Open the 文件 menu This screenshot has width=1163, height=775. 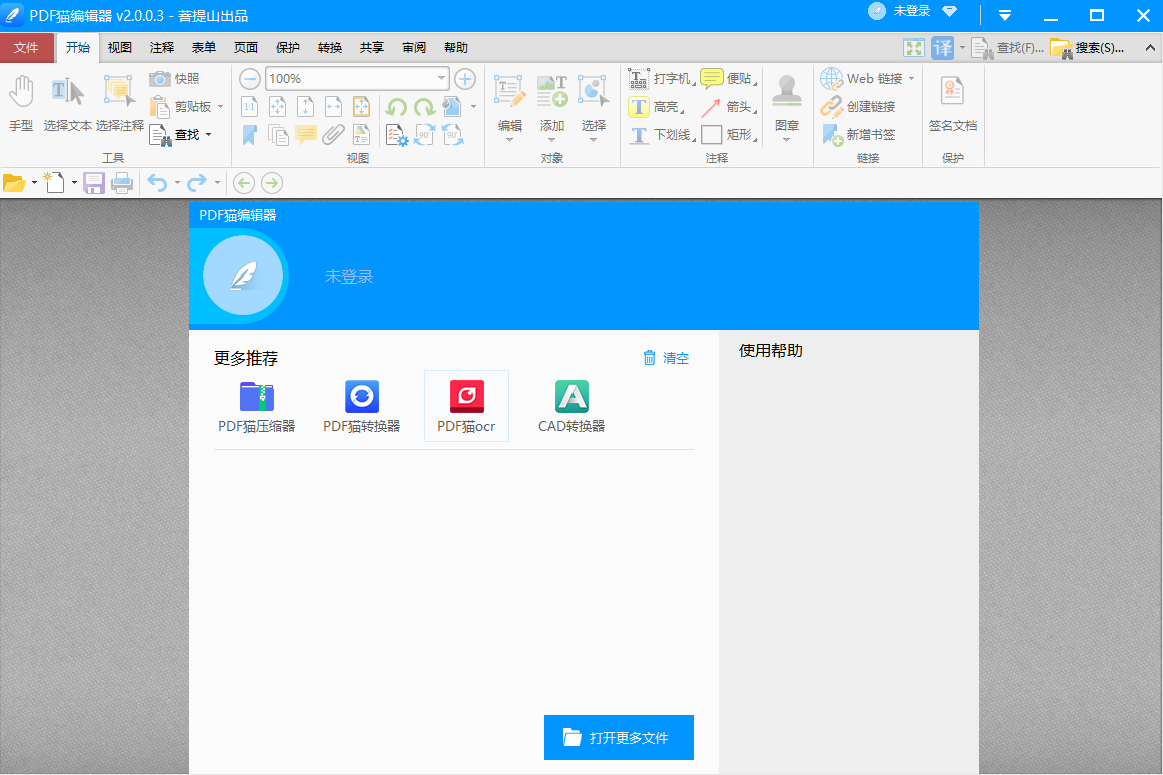27,47
